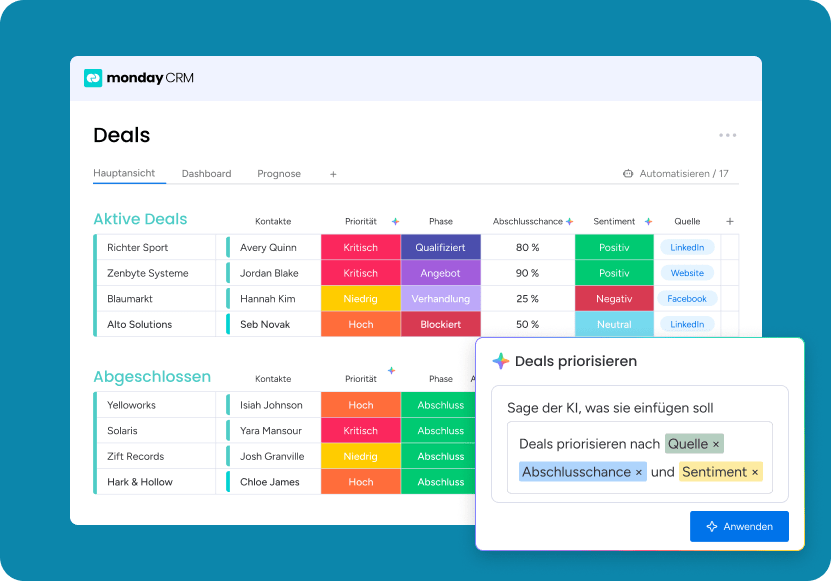Open the three-dot menu next to Deals

(x=727, y=136)
